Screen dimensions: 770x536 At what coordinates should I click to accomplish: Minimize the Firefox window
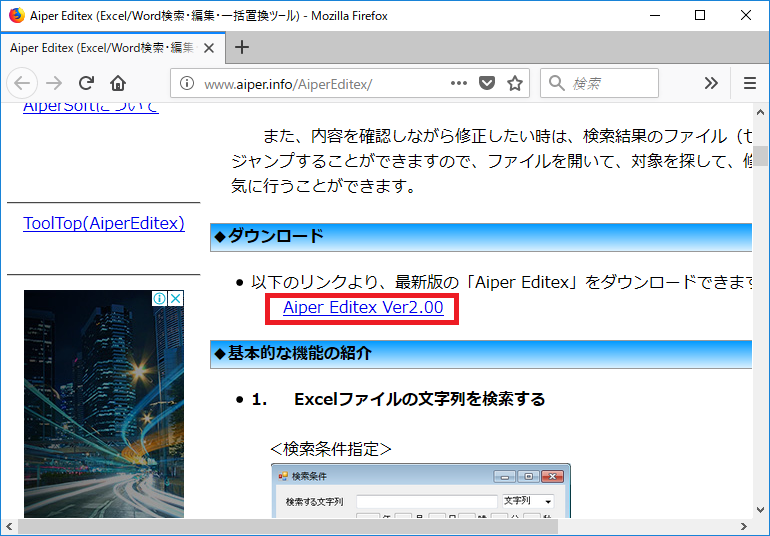pos(655,15)
